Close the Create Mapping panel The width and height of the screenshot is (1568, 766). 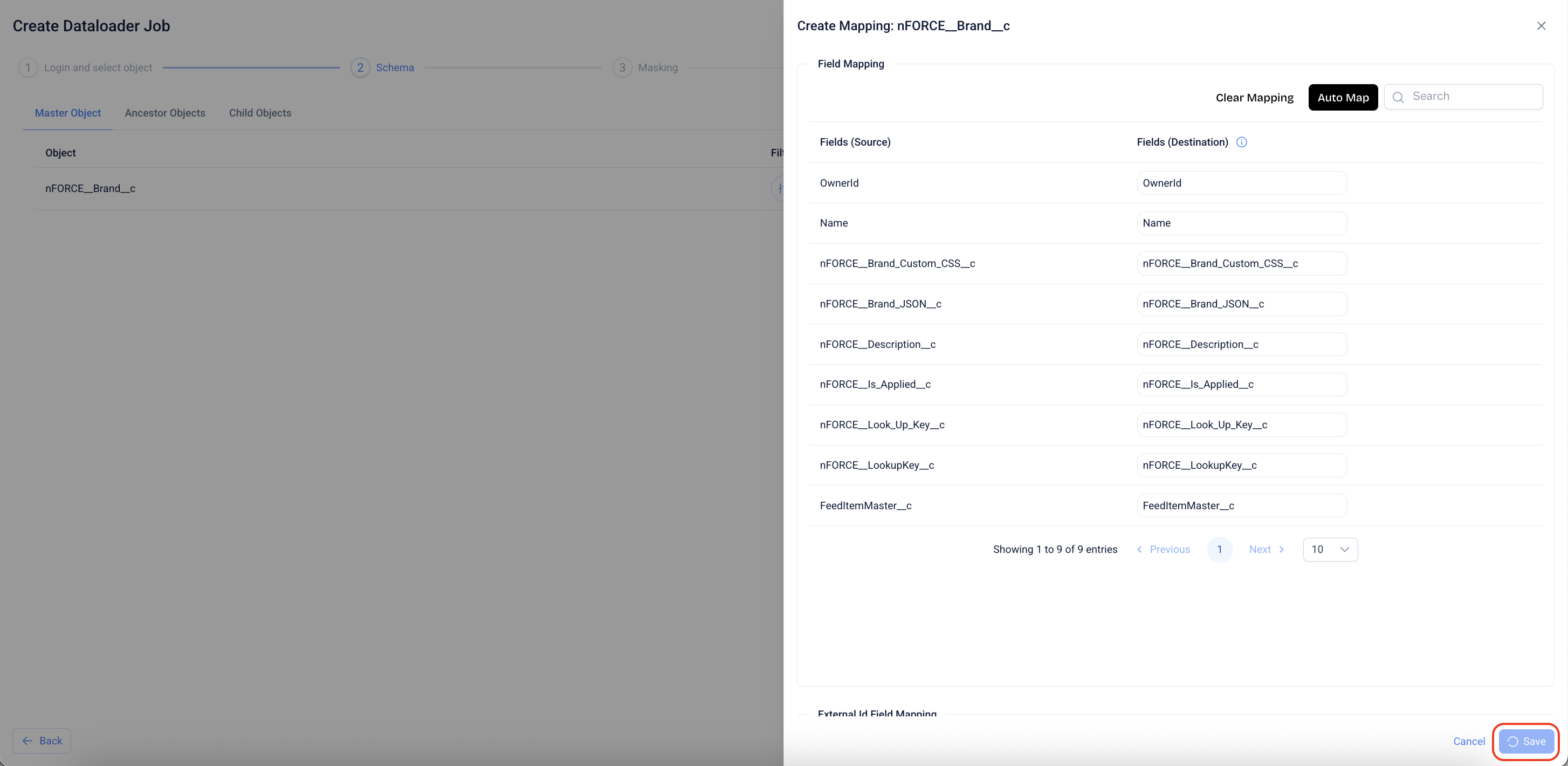tap(1541, 25)
